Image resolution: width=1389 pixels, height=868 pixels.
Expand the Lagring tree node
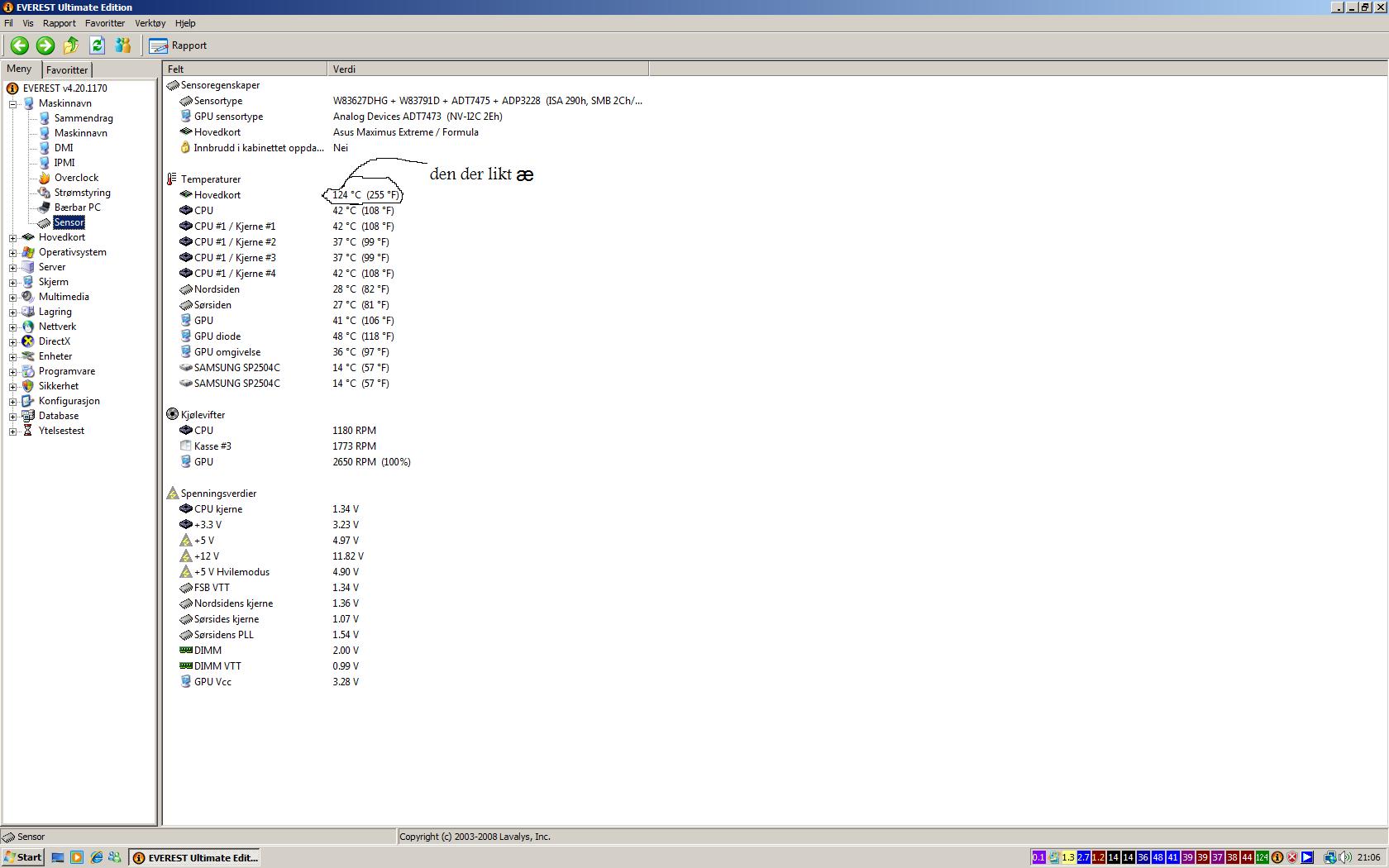(13, 312)
